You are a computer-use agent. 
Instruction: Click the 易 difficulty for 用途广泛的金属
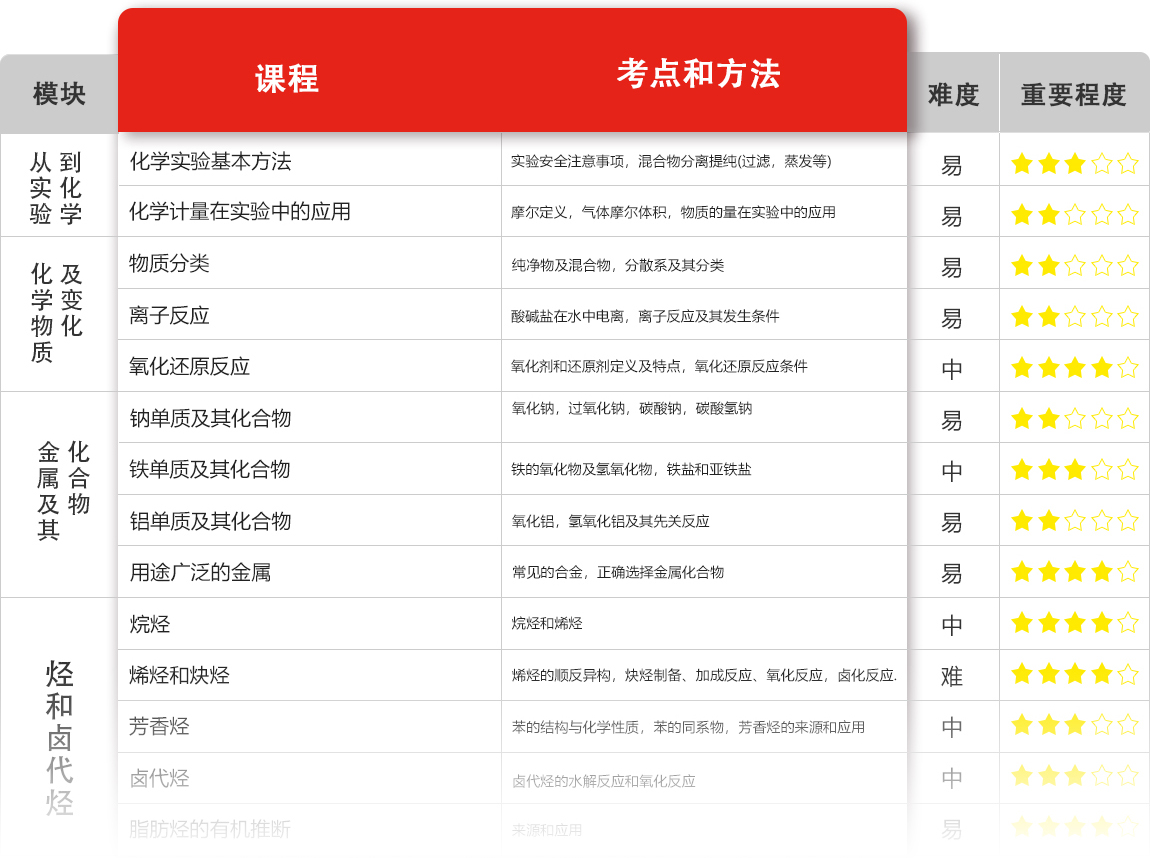coord(952,573)
